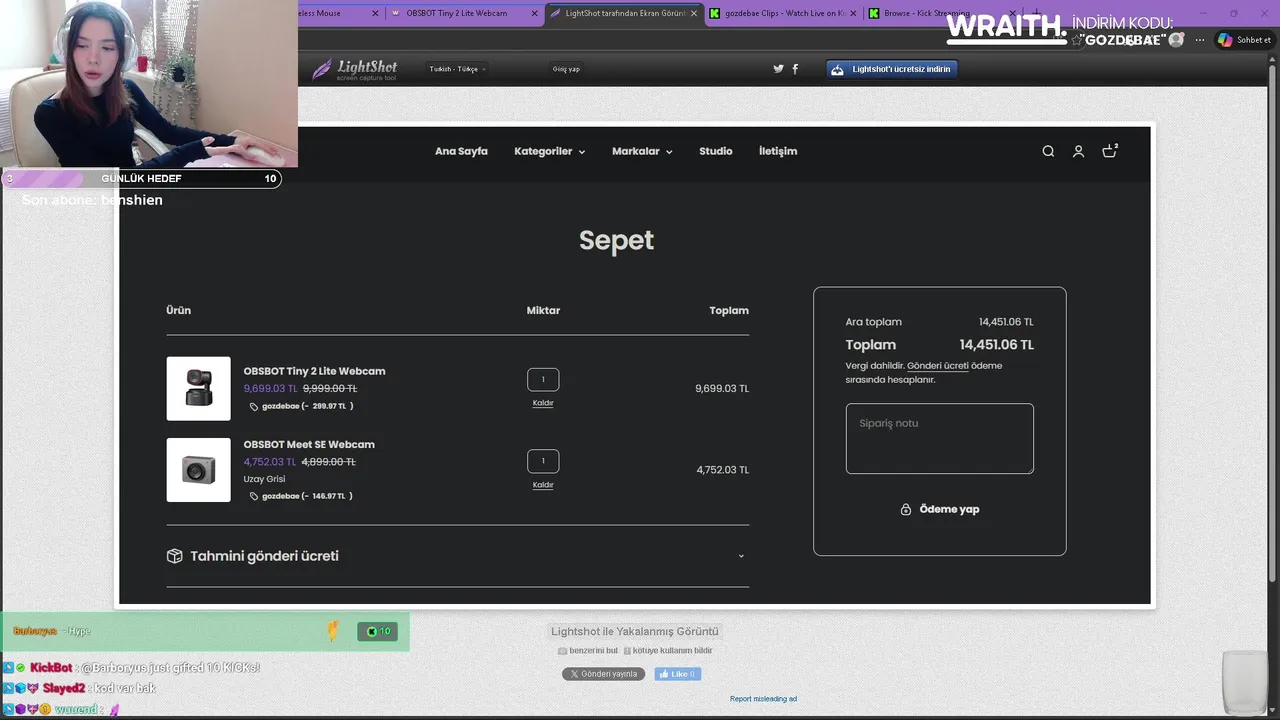The width and height of the screenshot is (1280, 720).
Task: Switch to gozdebae Clips Kick tab
Action: pyautogui.click(x=783, y=13)
